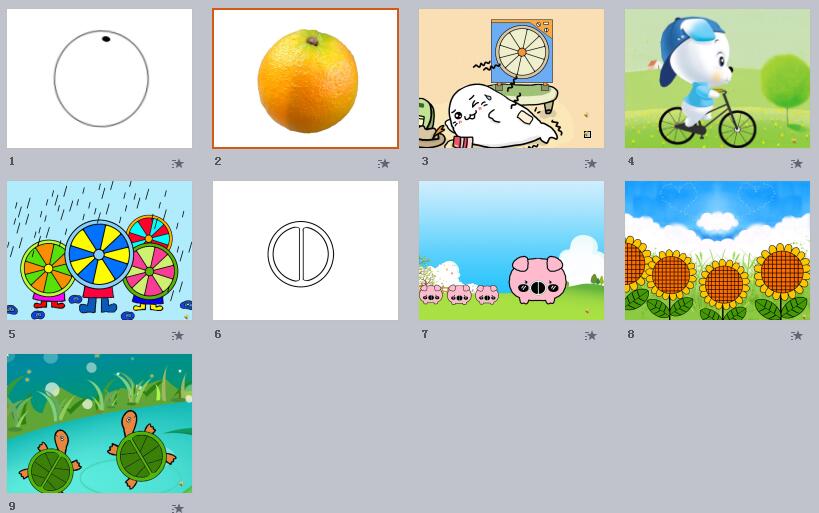819x513 pixels.
Task: Click animation star icon under slide 2
Action: click(383, 164)
